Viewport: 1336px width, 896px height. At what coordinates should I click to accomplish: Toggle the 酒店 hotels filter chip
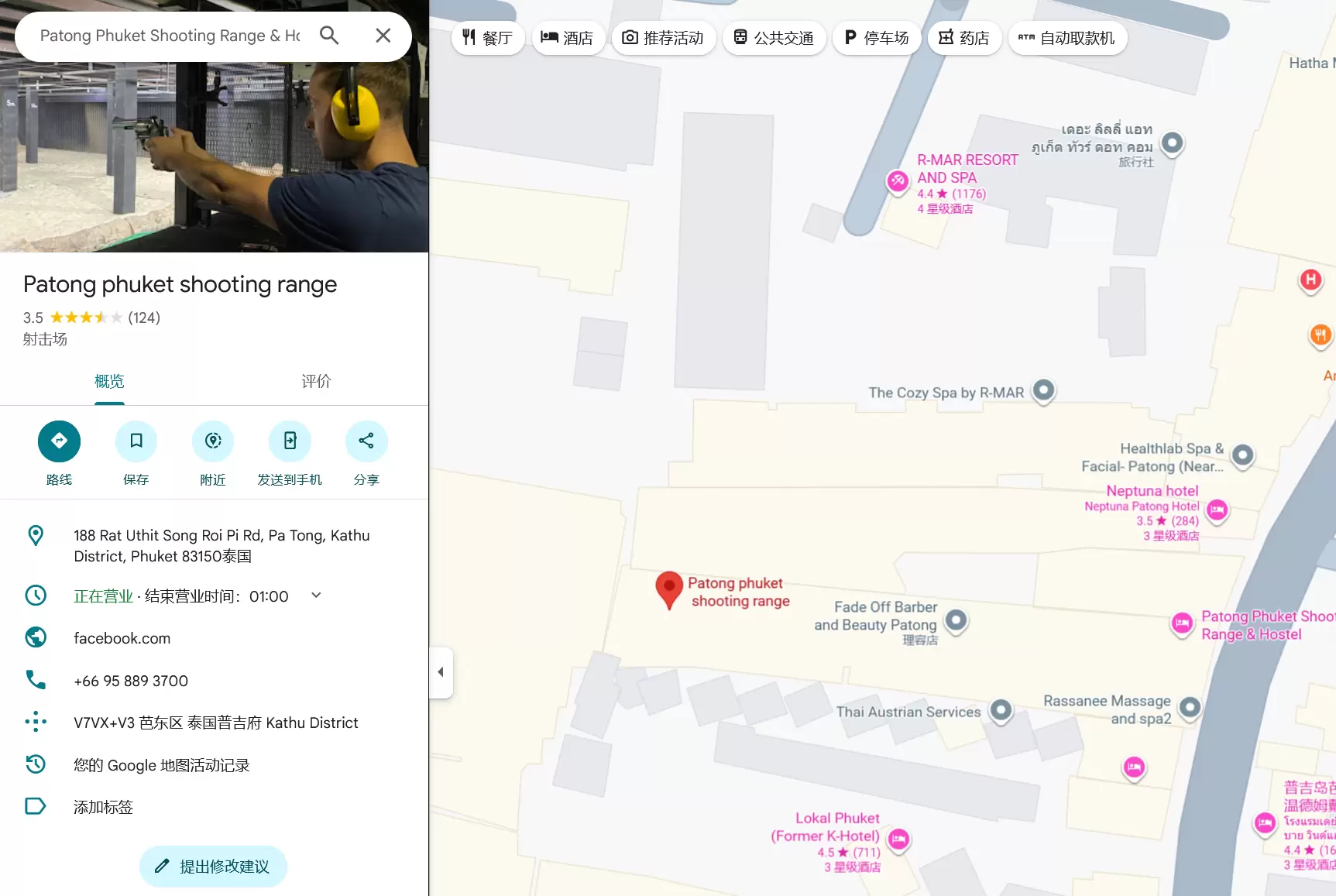click(x=568, y=38)
